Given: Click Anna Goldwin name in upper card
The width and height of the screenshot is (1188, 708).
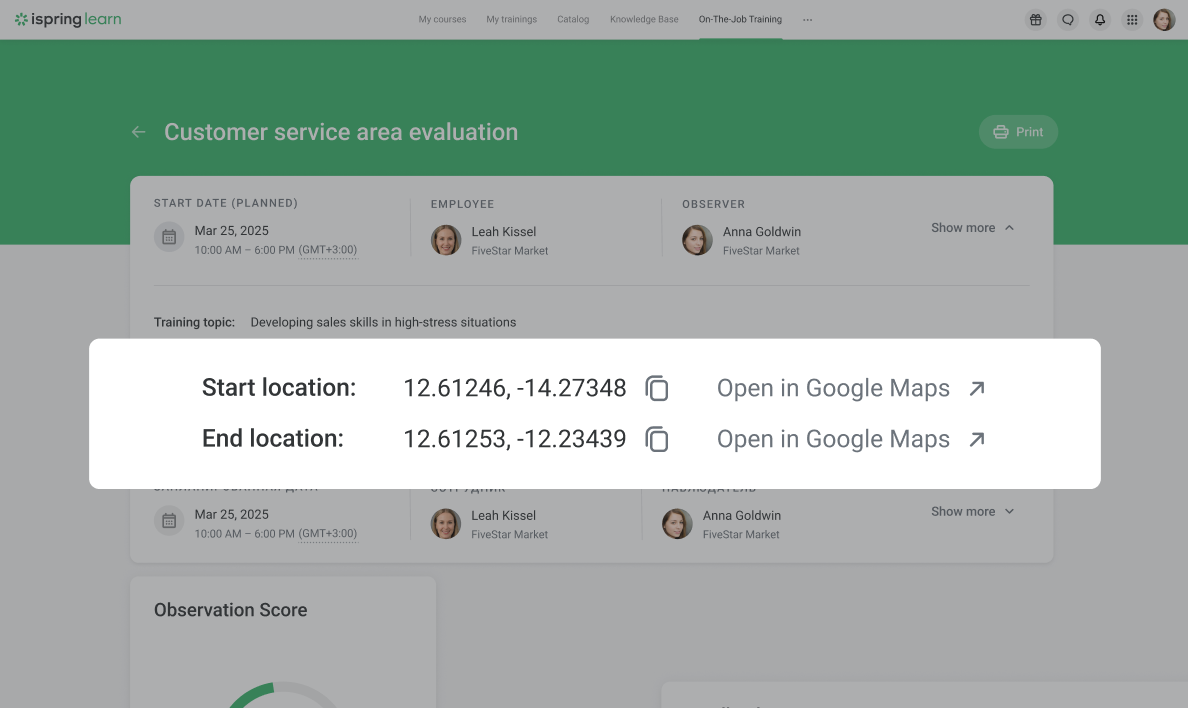Looking at the screenshot, I should (761, 232).
